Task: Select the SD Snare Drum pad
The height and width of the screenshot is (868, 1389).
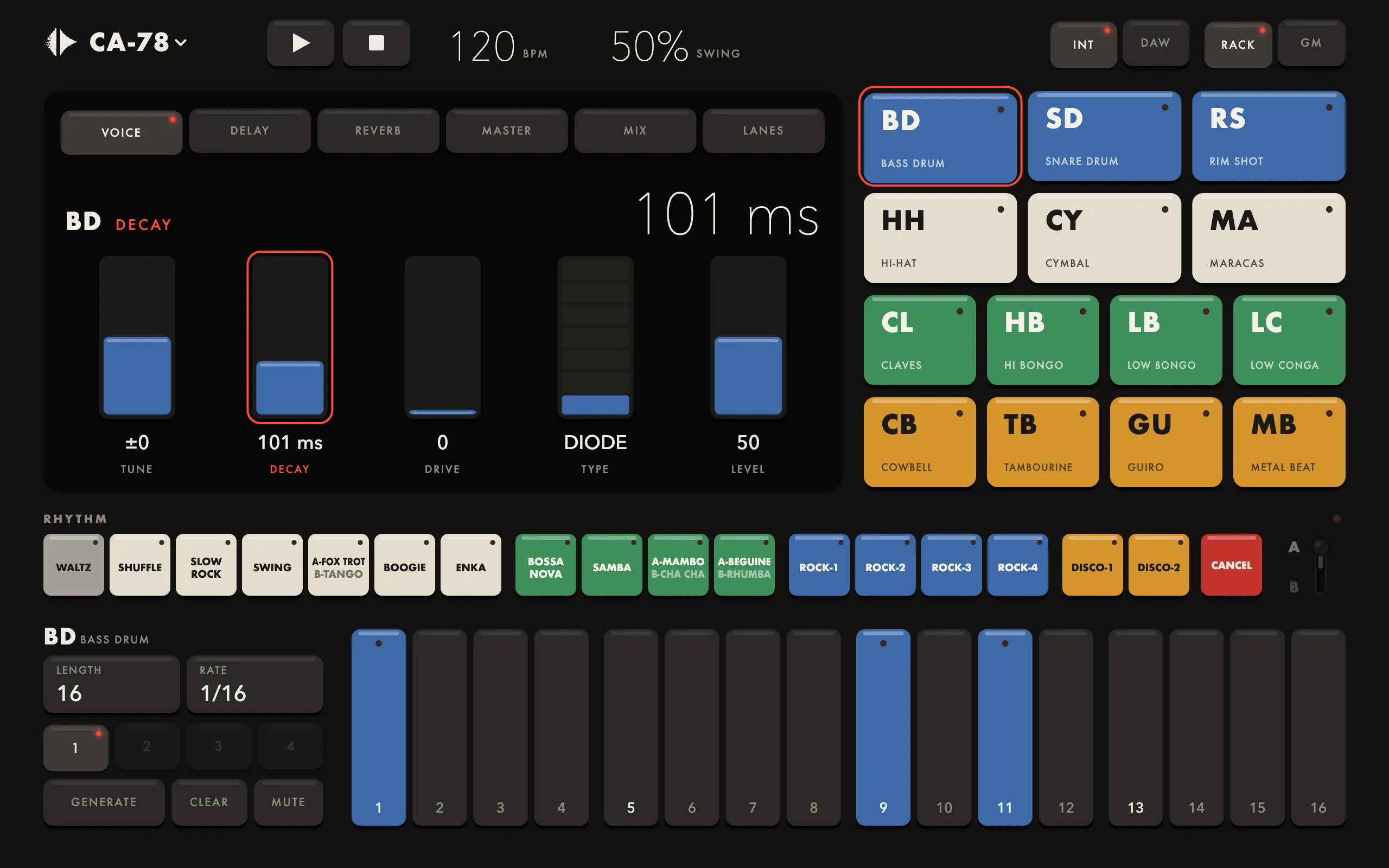Action: [1104, 137]
